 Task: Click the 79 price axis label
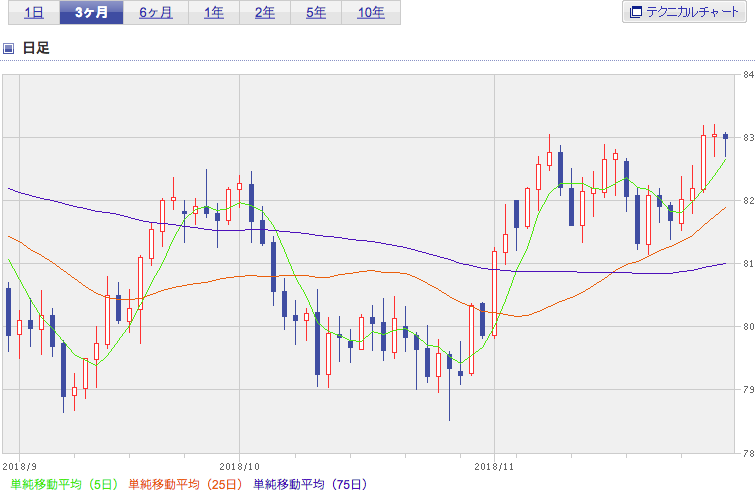pyautogui.click(x=748, y=389)
